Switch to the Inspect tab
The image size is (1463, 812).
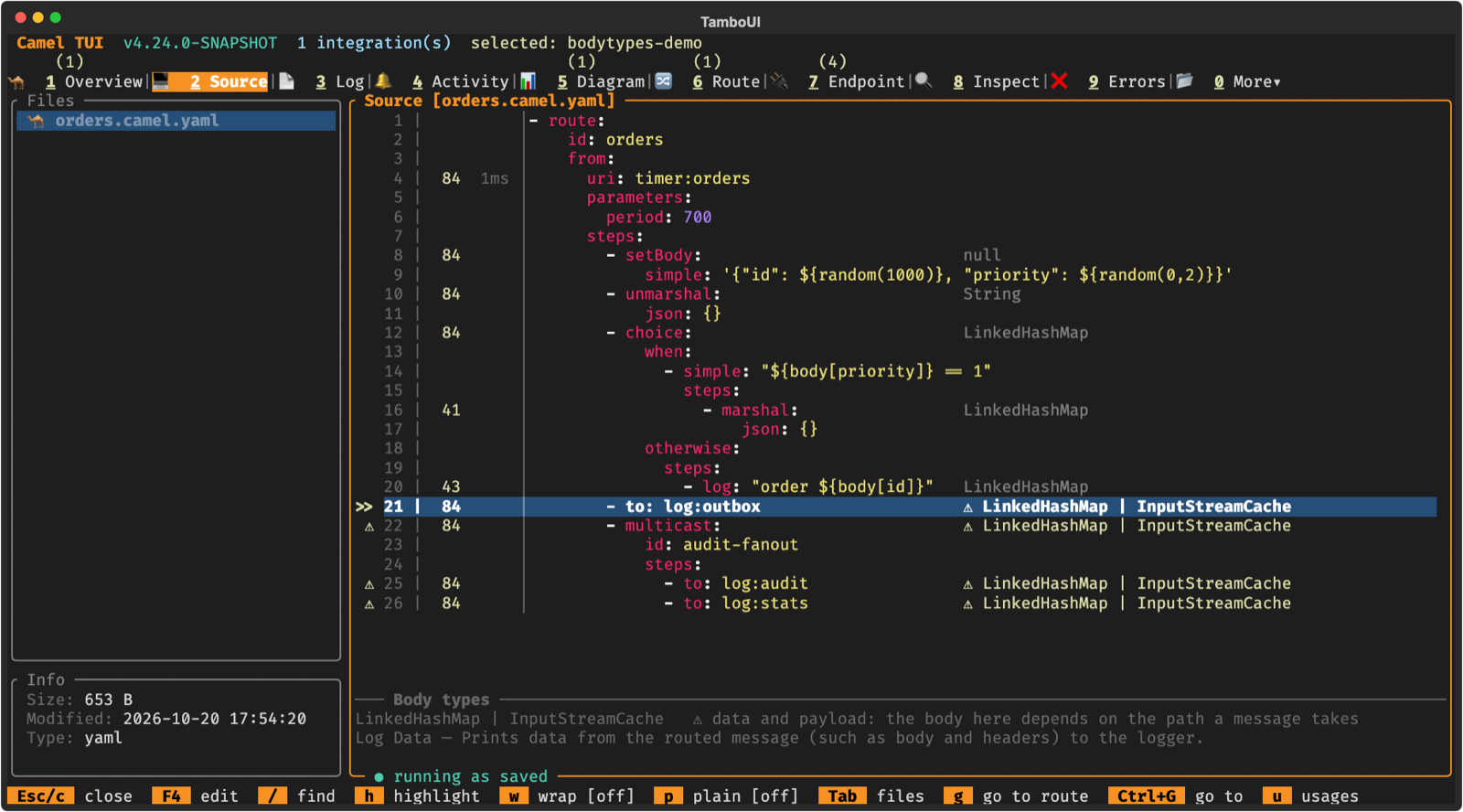(x=996, y=82)
